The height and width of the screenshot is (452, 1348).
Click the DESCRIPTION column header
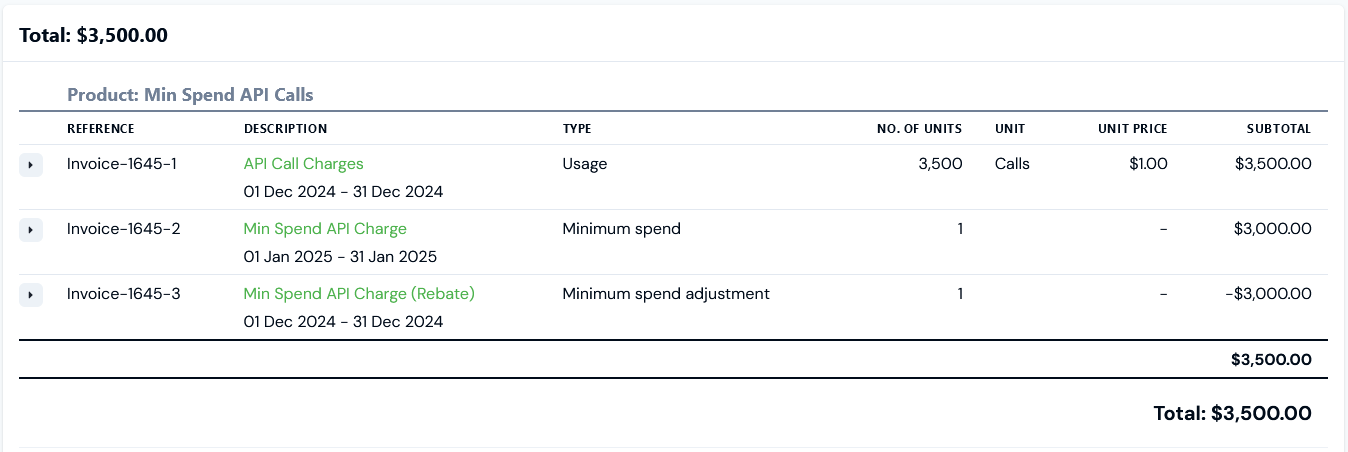[285, 129]
